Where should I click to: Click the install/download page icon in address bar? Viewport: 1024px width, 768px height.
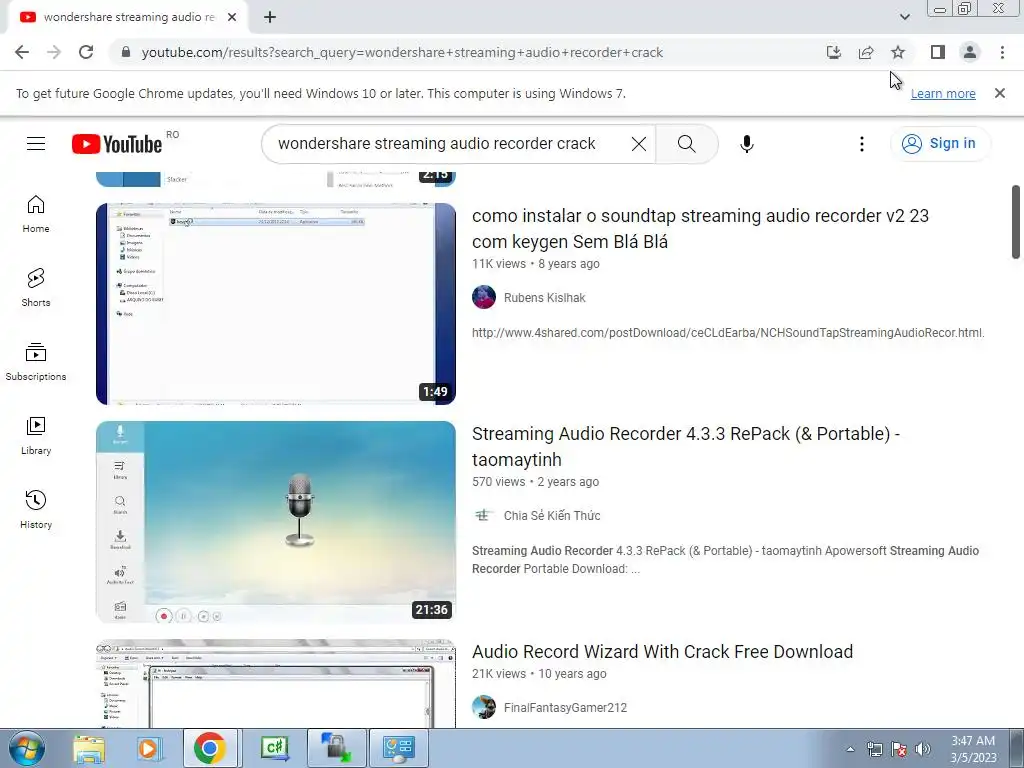pos(834,52)
